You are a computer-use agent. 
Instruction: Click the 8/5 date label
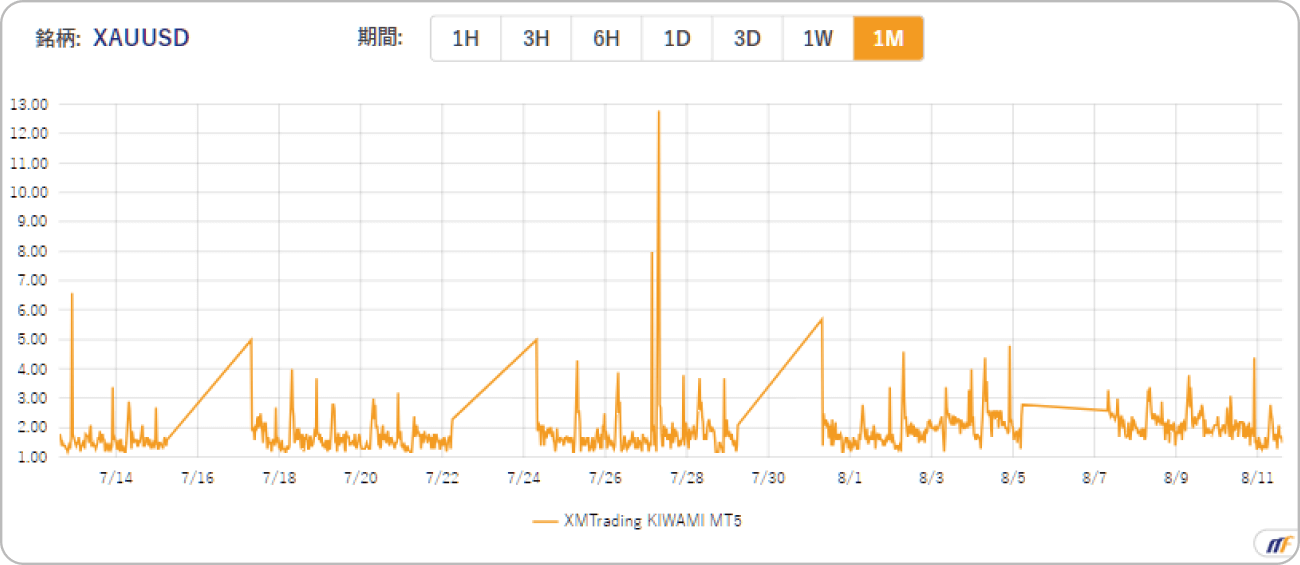tap(1013, 477)
